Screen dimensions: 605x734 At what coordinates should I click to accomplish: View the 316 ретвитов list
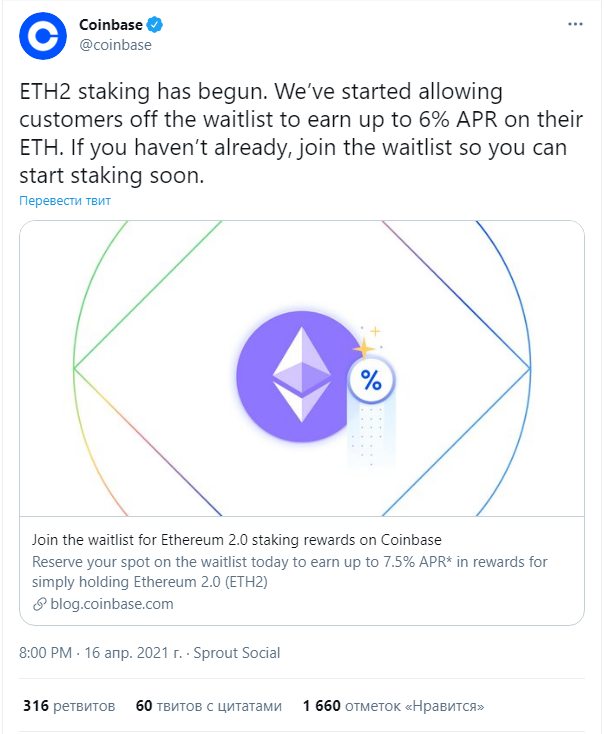pos(69,705)
